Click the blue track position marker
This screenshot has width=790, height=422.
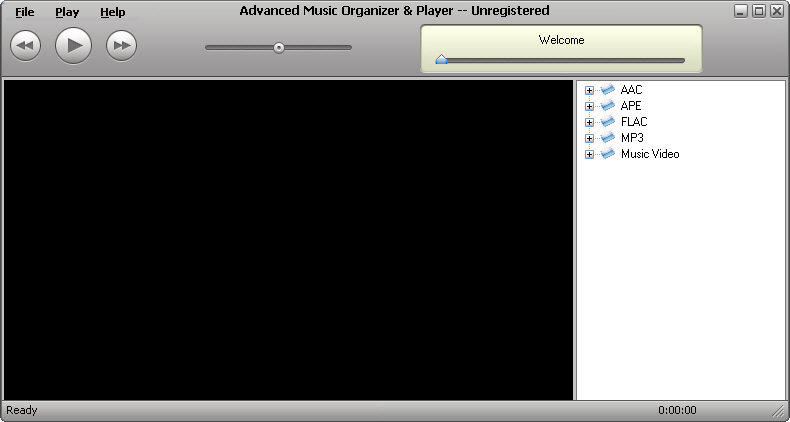441,59
